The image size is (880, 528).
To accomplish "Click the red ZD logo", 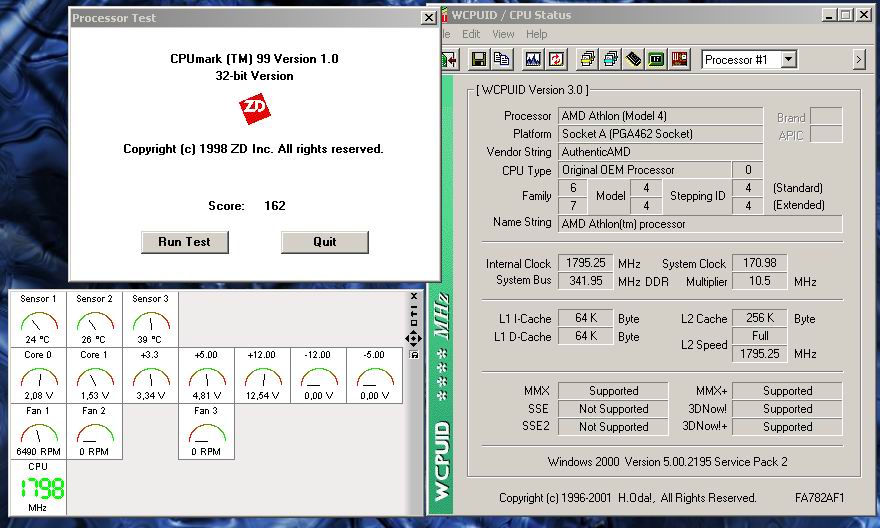I will (255, 109).
